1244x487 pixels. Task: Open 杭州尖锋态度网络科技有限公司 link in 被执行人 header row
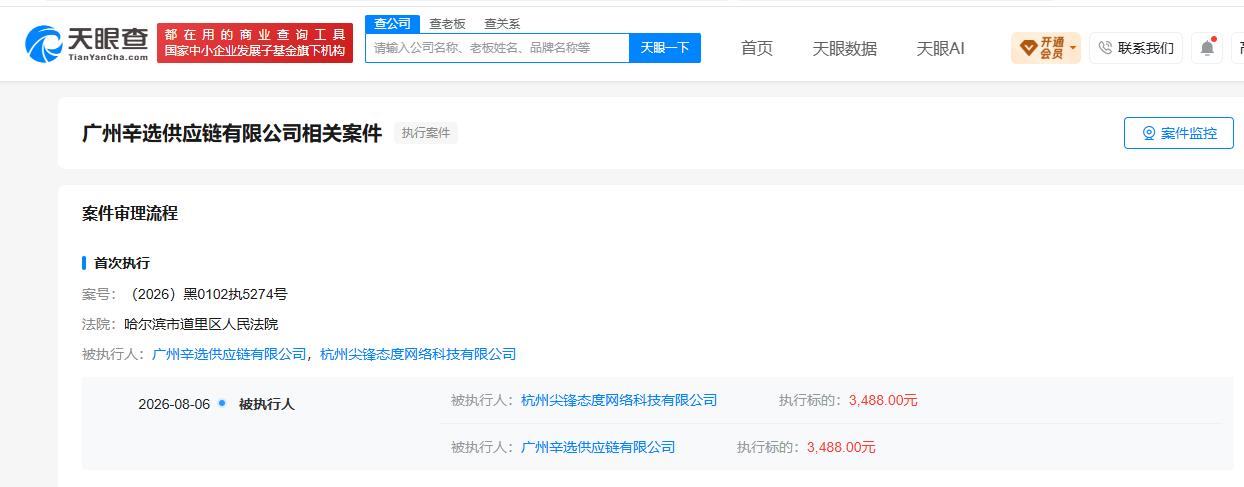418,354
